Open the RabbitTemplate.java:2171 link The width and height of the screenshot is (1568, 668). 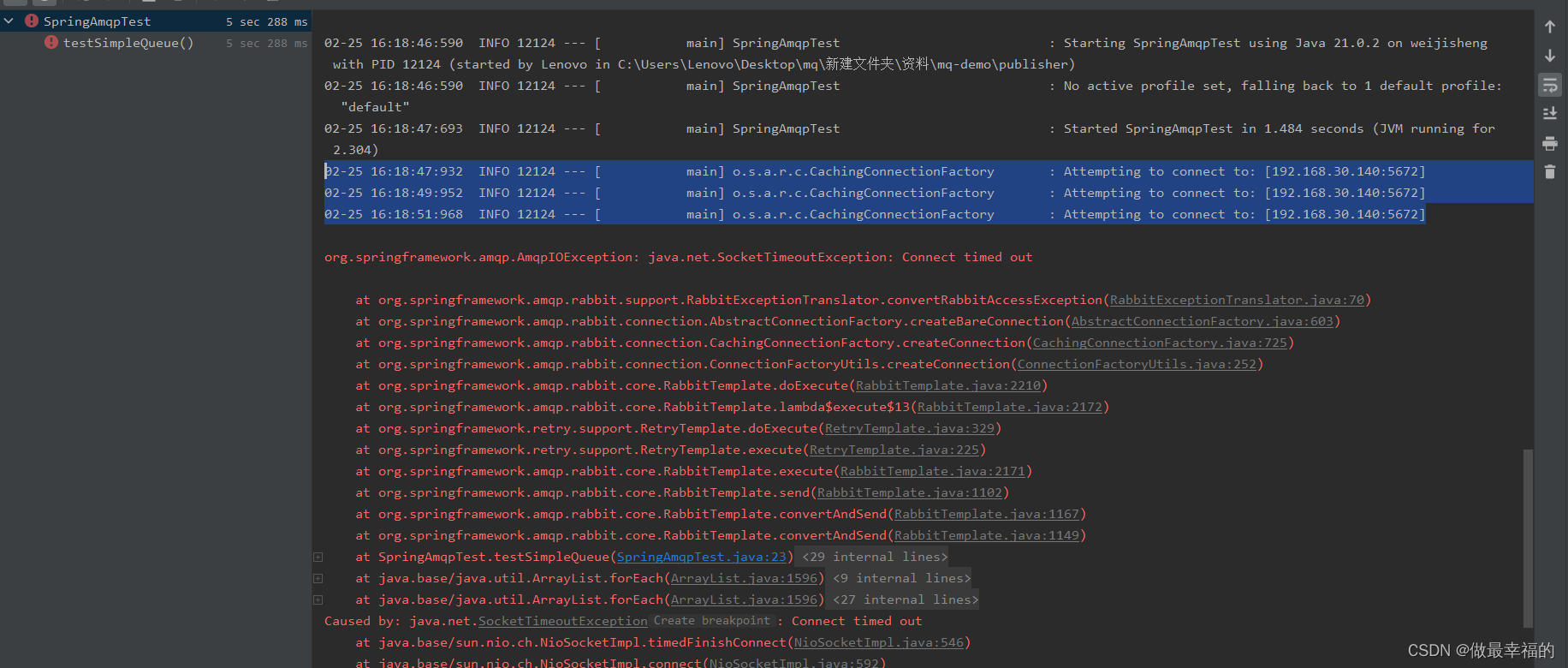(x=933, y=471)
